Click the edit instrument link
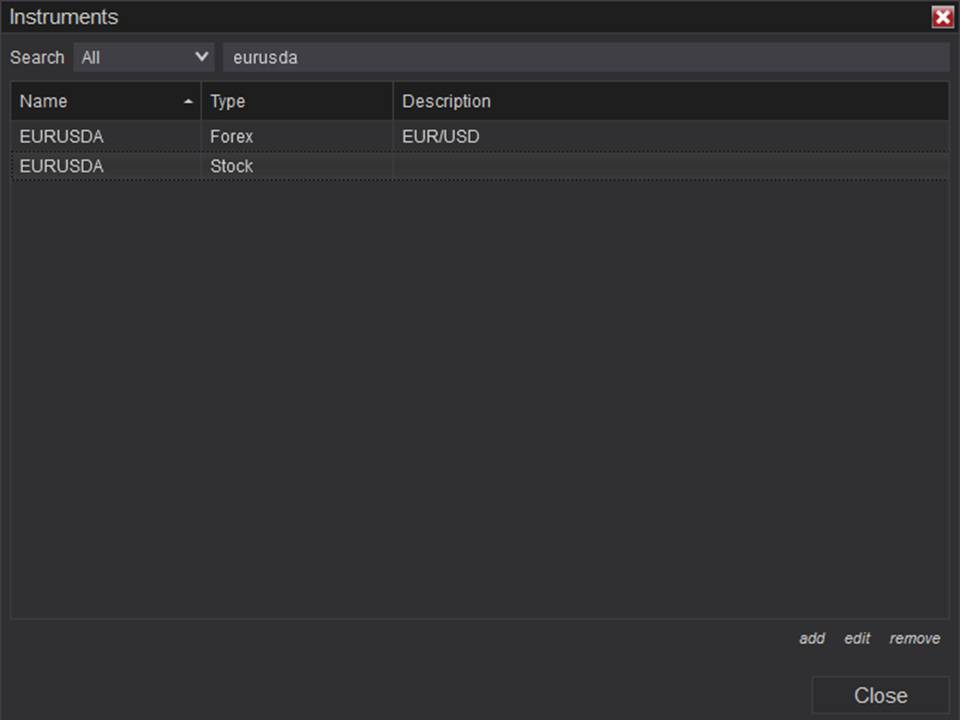960x720 pixels. click(x=857, y=639)
